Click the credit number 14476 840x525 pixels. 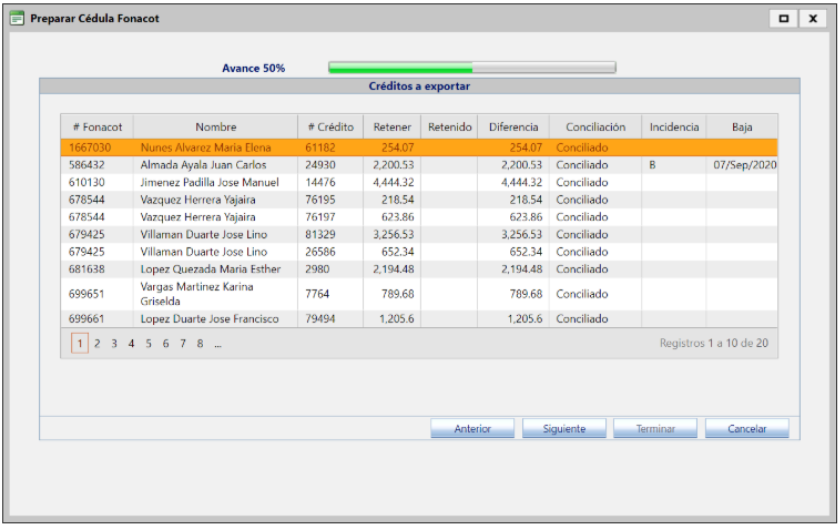[x=320, y=182]
